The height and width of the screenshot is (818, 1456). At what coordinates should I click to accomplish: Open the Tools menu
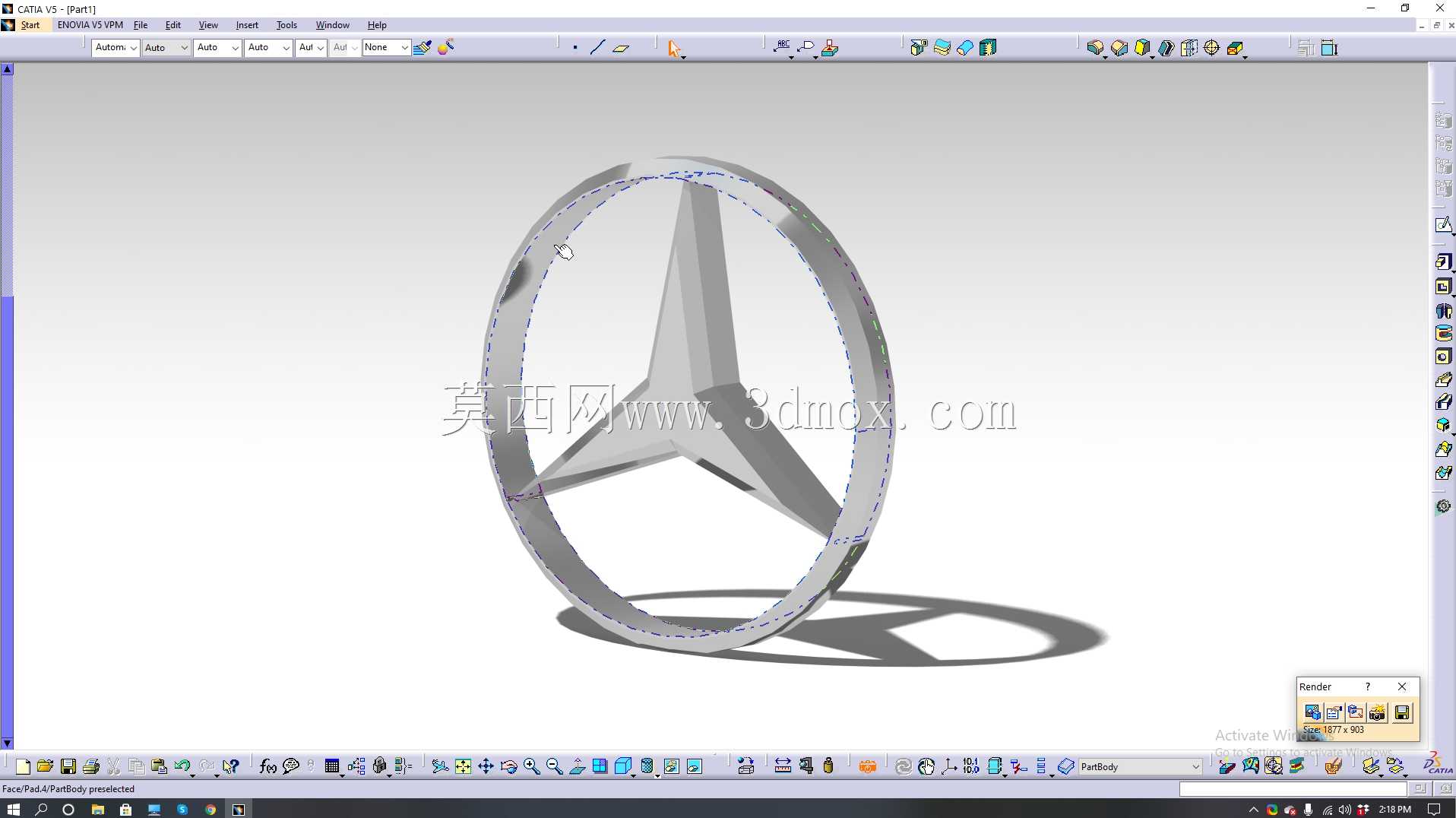tap(286, 25)
